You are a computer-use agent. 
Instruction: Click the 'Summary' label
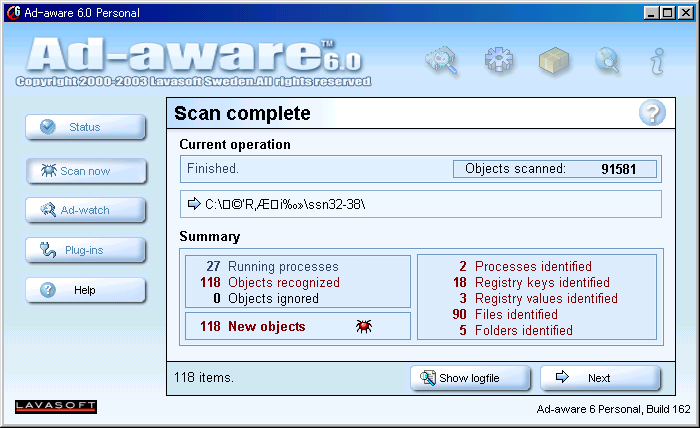(210, 237)
